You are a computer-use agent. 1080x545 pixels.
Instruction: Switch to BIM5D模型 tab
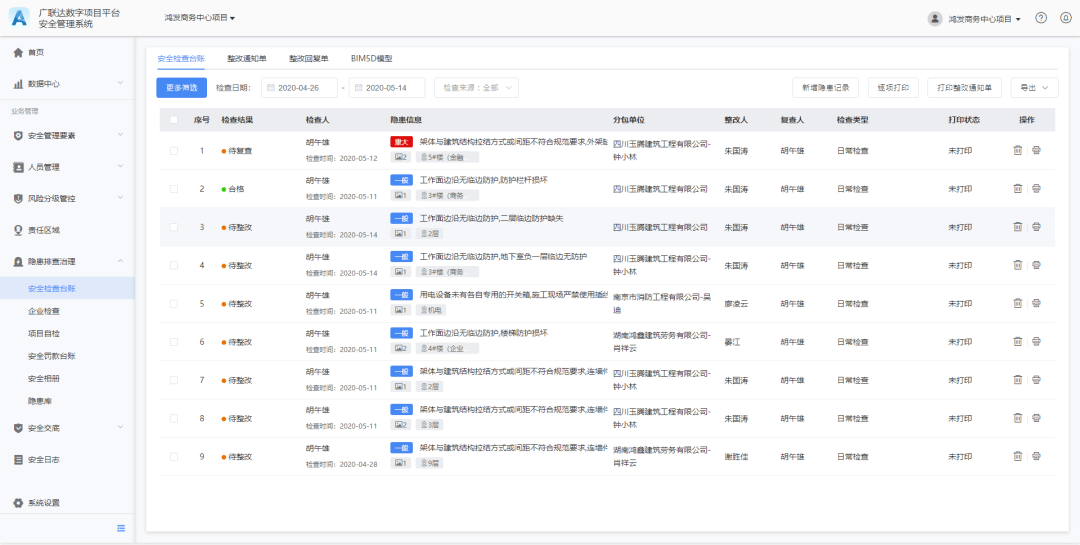click(371, 59)
